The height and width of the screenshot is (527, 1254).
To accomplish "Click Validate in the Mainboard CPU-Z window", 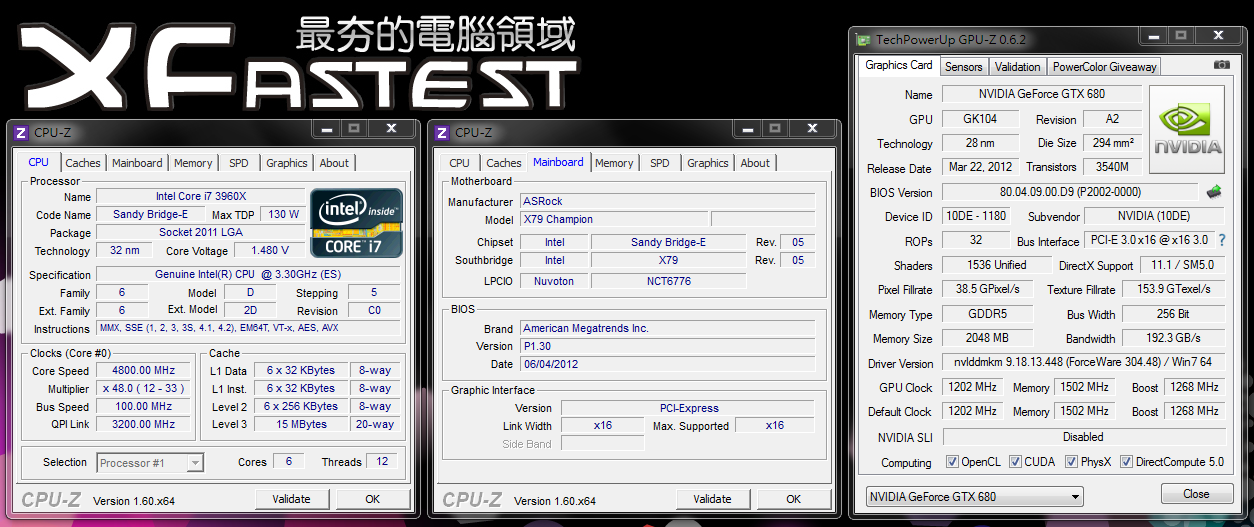I will 712,499.
